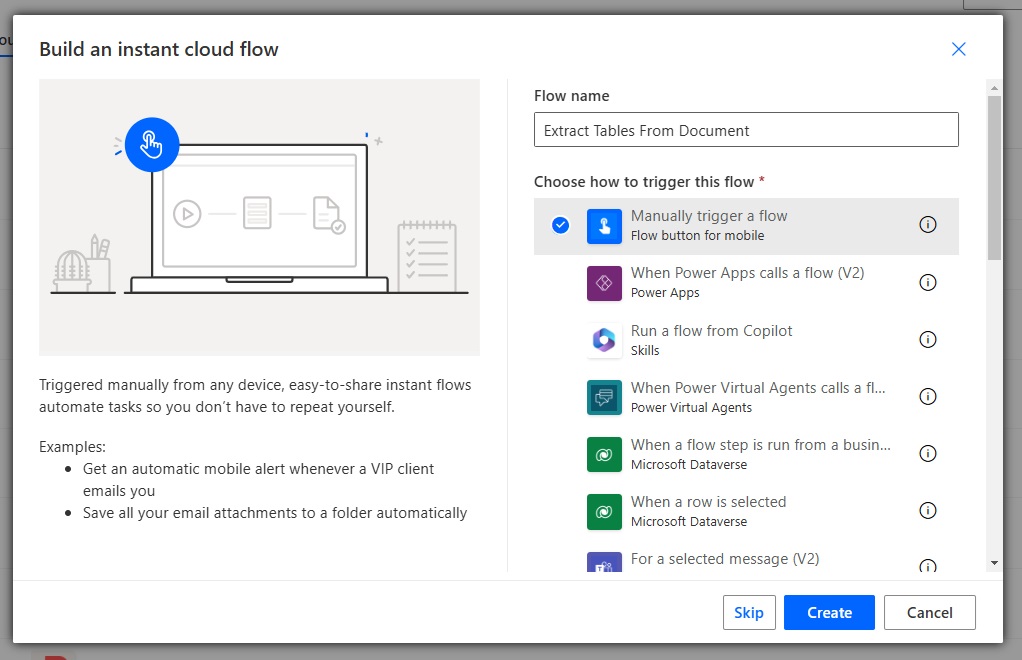
Task: Select When a row is selected trigger
Action: click(x=746, y=511)
